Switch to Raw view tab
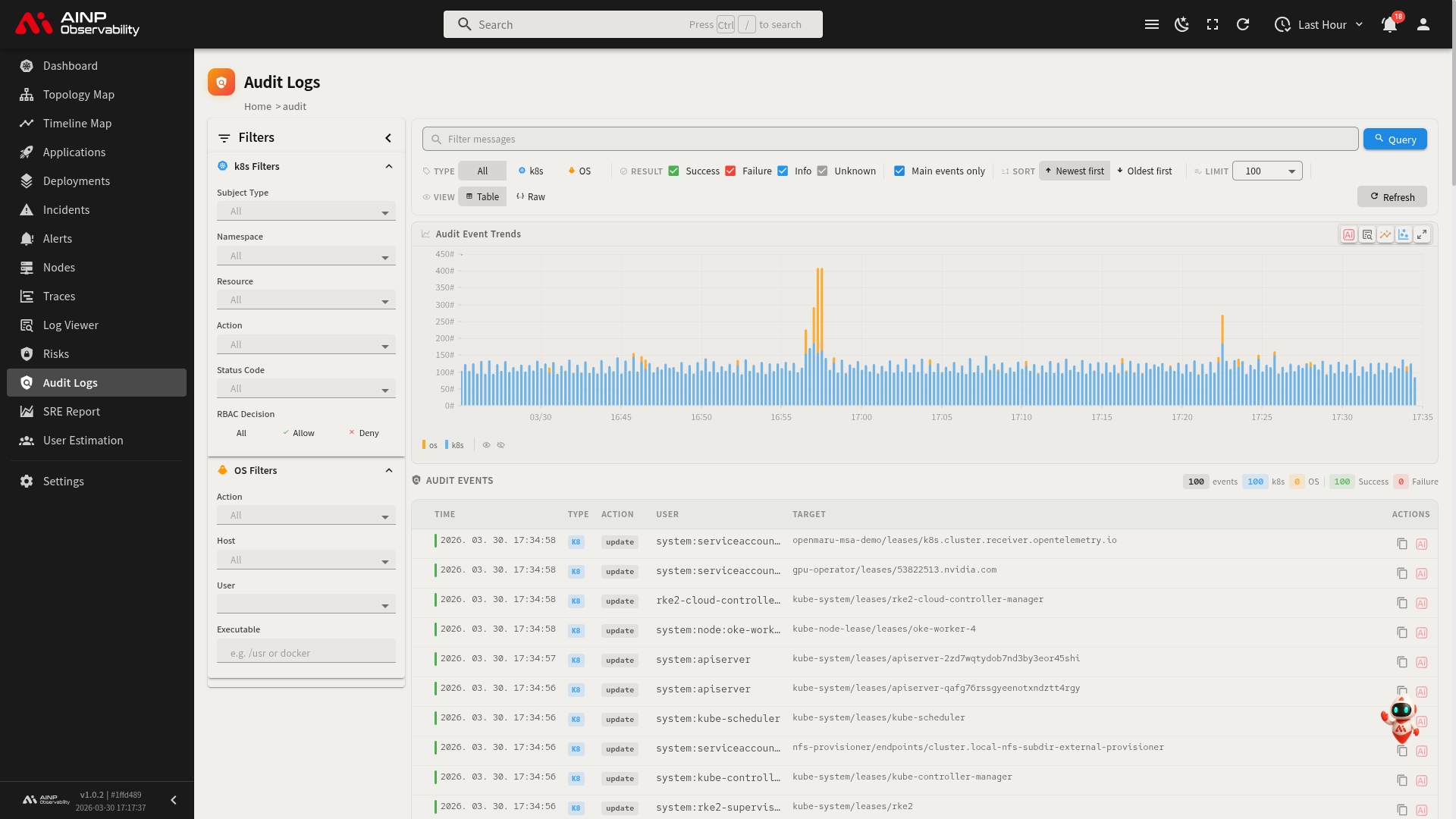 pos(531,197)
